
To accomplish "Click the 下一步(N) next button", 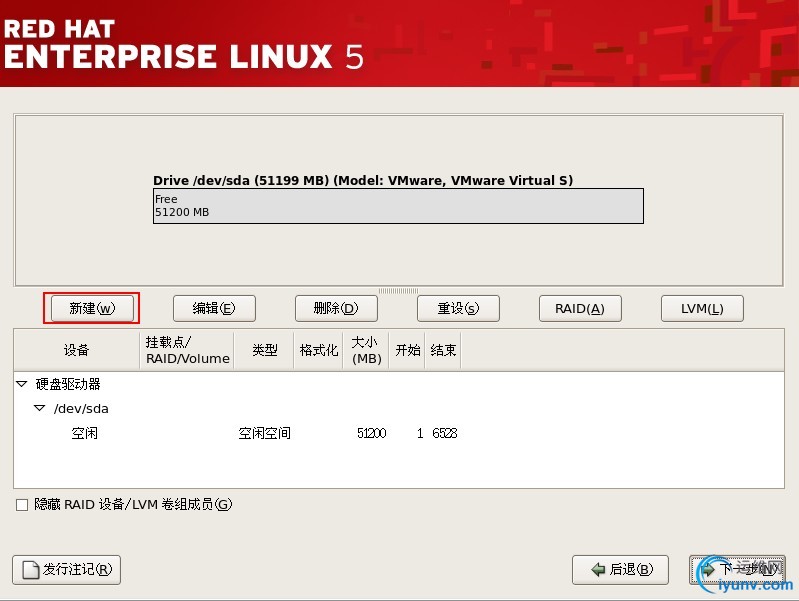I will tap(737, 569).
